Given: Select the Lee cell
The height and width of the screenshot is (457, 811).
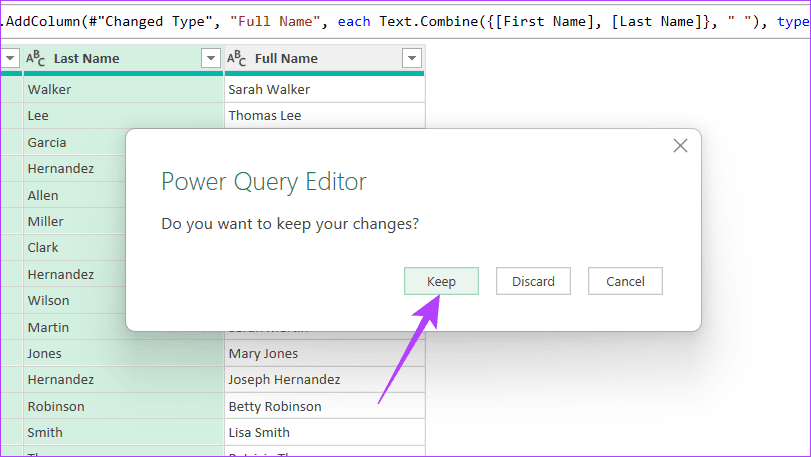Looking at the screenshot, I should [x=123, y=116].
